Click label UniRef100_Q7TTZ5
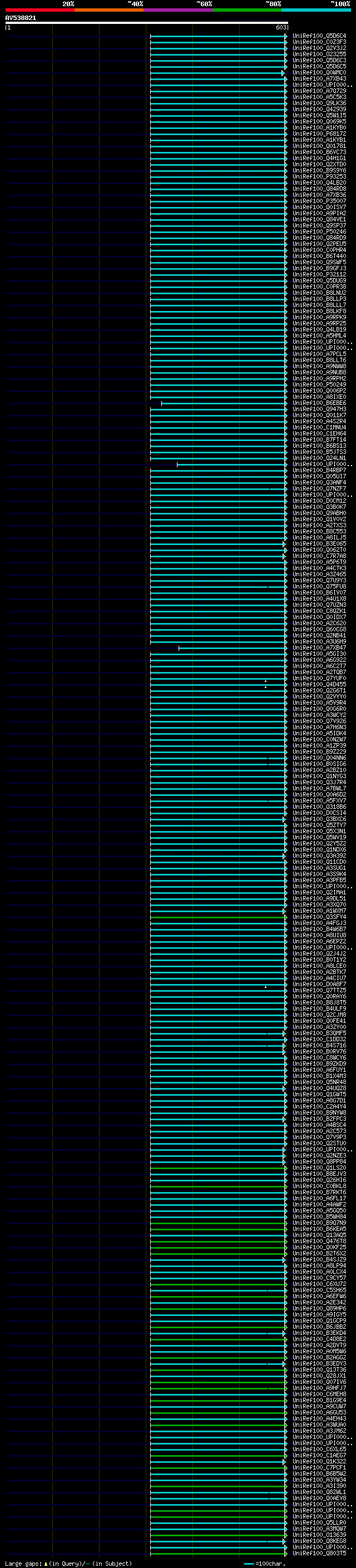Viewport: 356px width, 1568px height. click(319, 990)
